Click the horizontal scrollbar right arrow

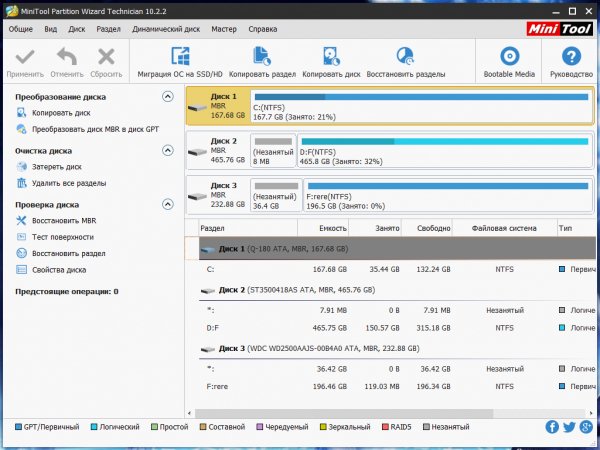click(591, 414)
